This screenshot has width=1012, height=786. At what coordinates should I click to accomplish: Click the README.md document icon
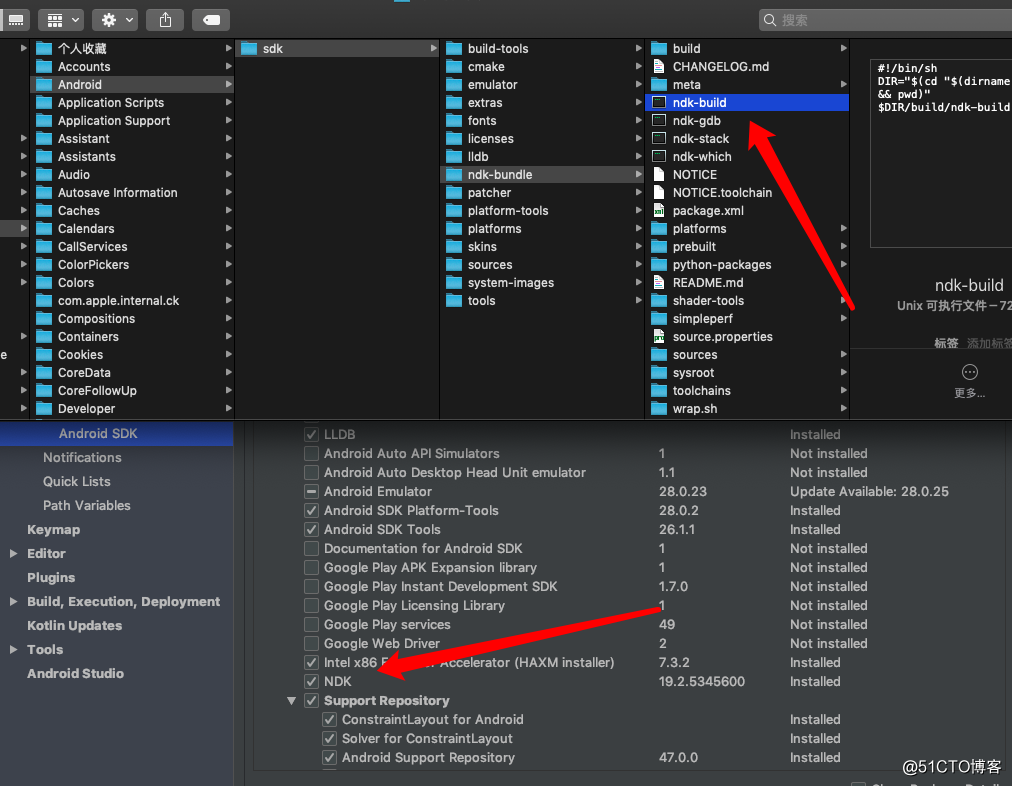point(659,282)
